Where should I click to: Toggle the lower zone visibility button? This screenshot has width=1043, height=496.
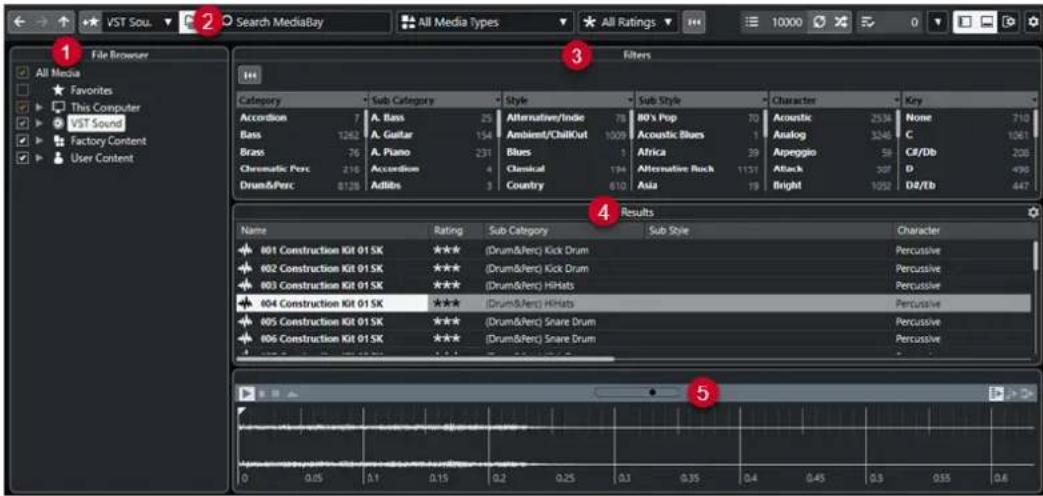tap(987, 22)
